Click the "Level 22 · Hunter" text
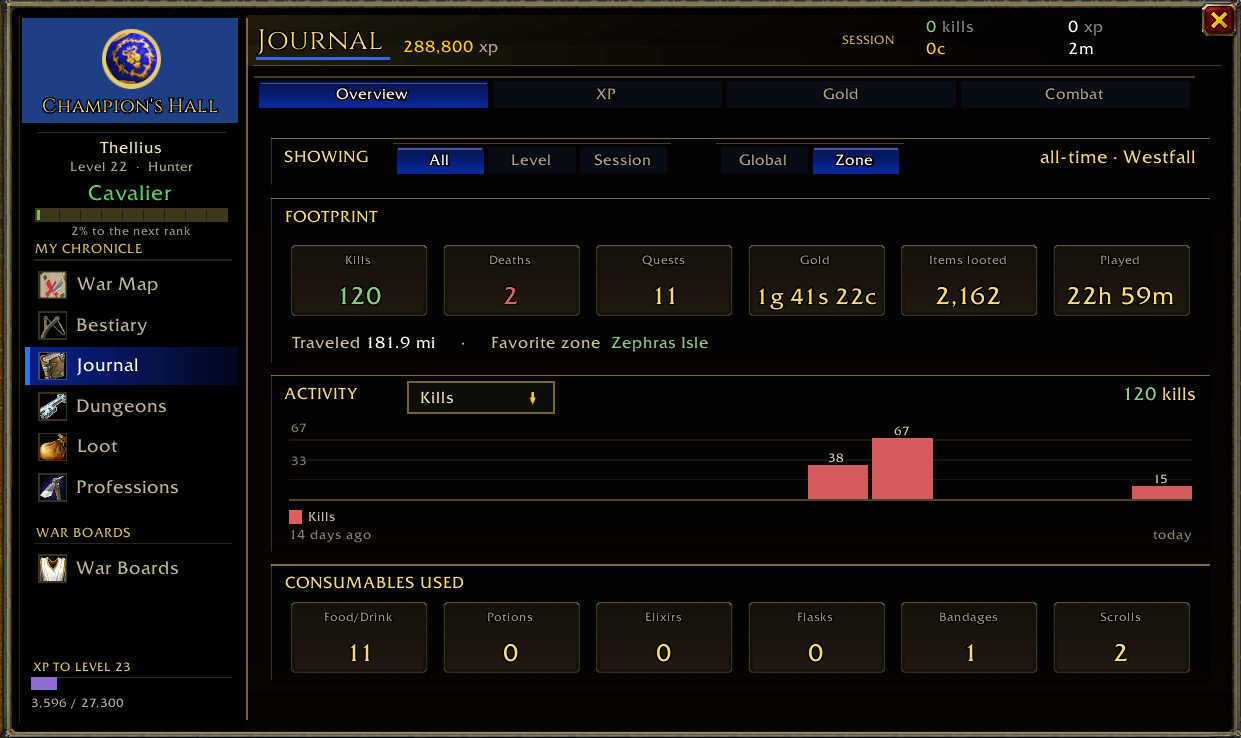The image size is (1241, 738). pos(131,167)
